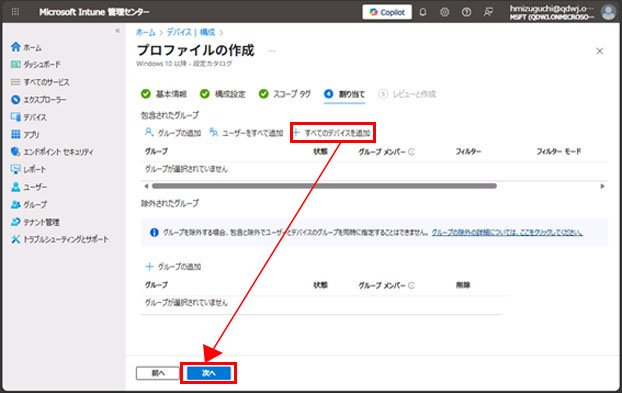
Task: Click the グループ メンバー info icon in excluded table
Action: [411, 285]
